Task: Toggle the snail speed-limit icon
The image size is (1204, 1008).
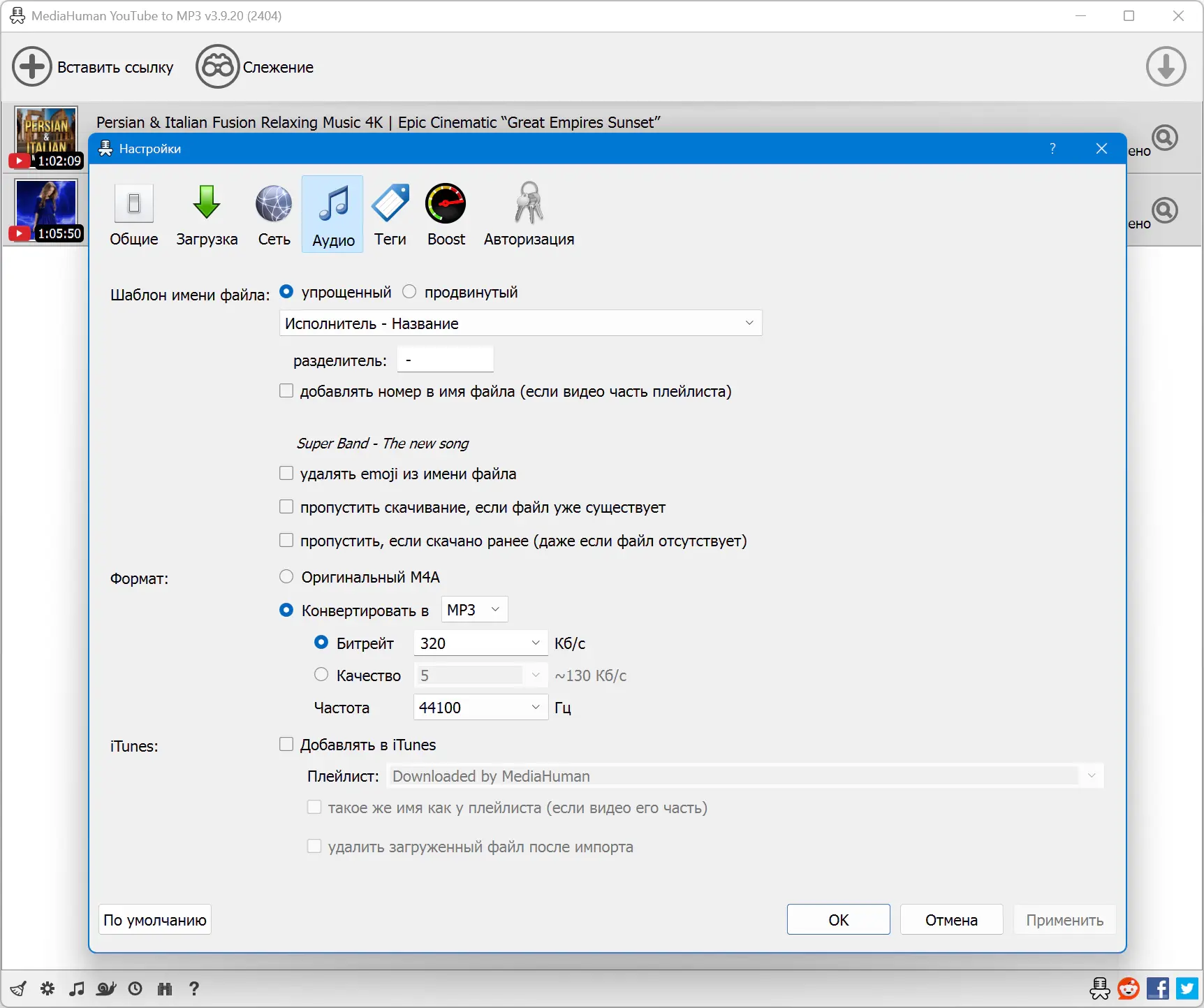Action: click(106, 988)
